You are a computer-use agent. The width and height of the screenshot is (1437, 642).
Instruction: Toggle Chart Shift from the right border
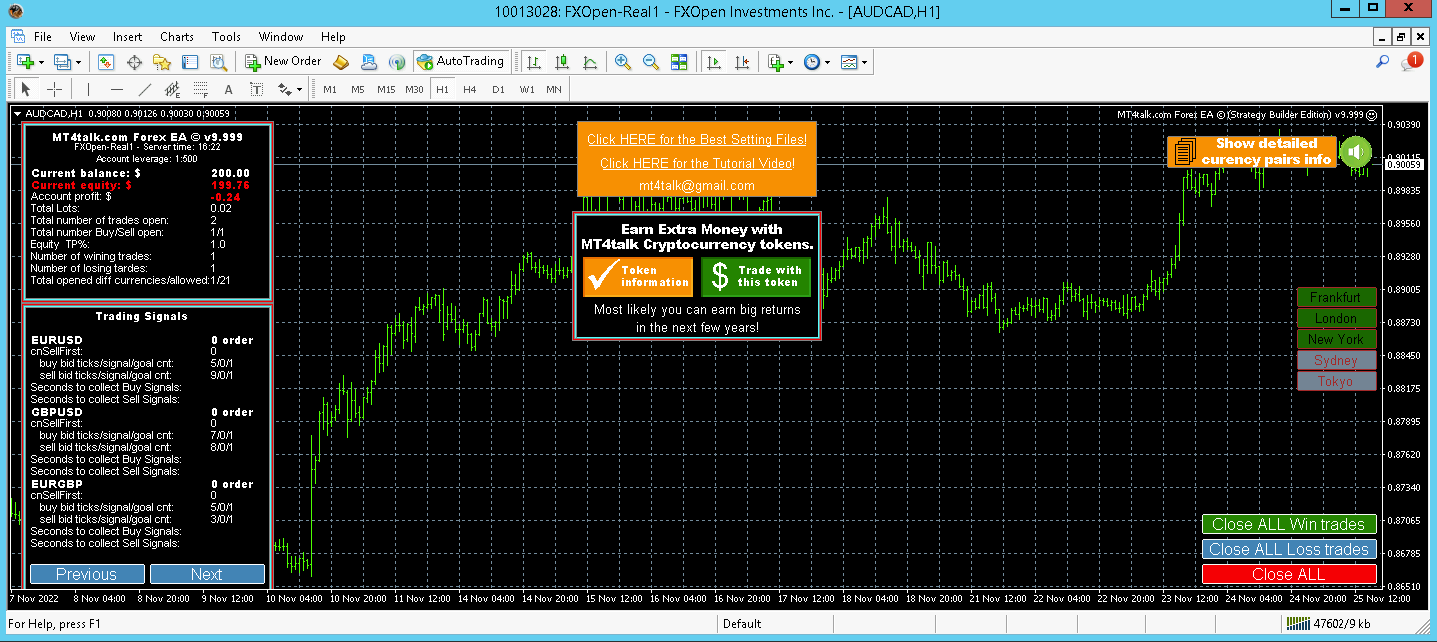click(741, 62)
